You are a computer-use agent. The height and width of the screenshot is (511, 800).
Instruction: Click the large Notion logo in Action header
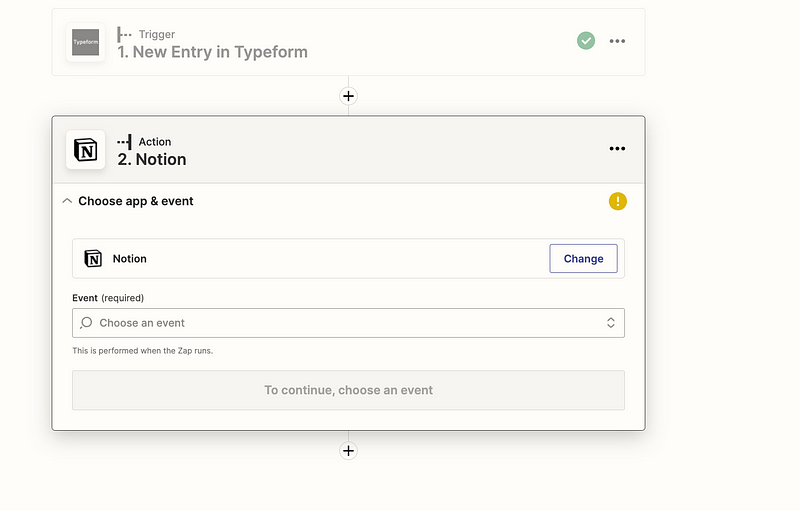85,149
